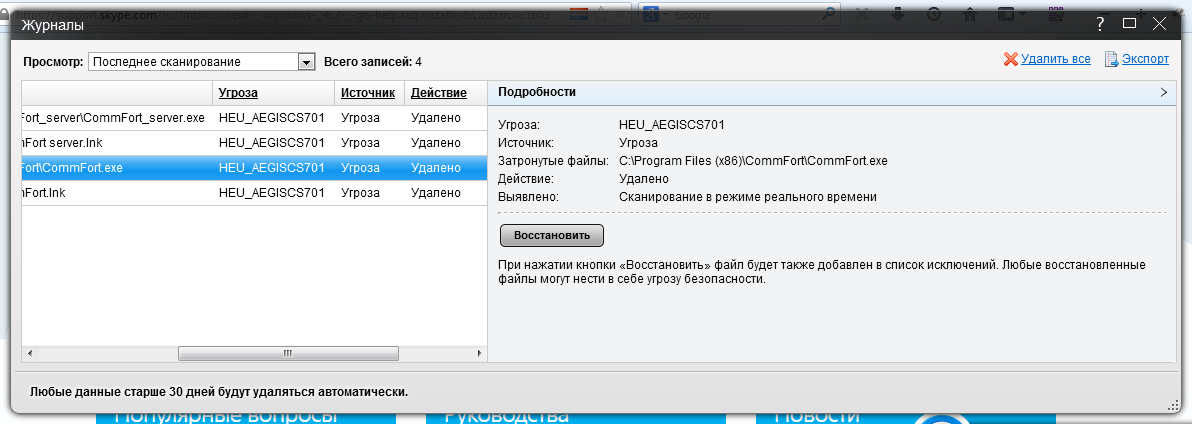Open the Просмотр dropdown list

[306, 62]
